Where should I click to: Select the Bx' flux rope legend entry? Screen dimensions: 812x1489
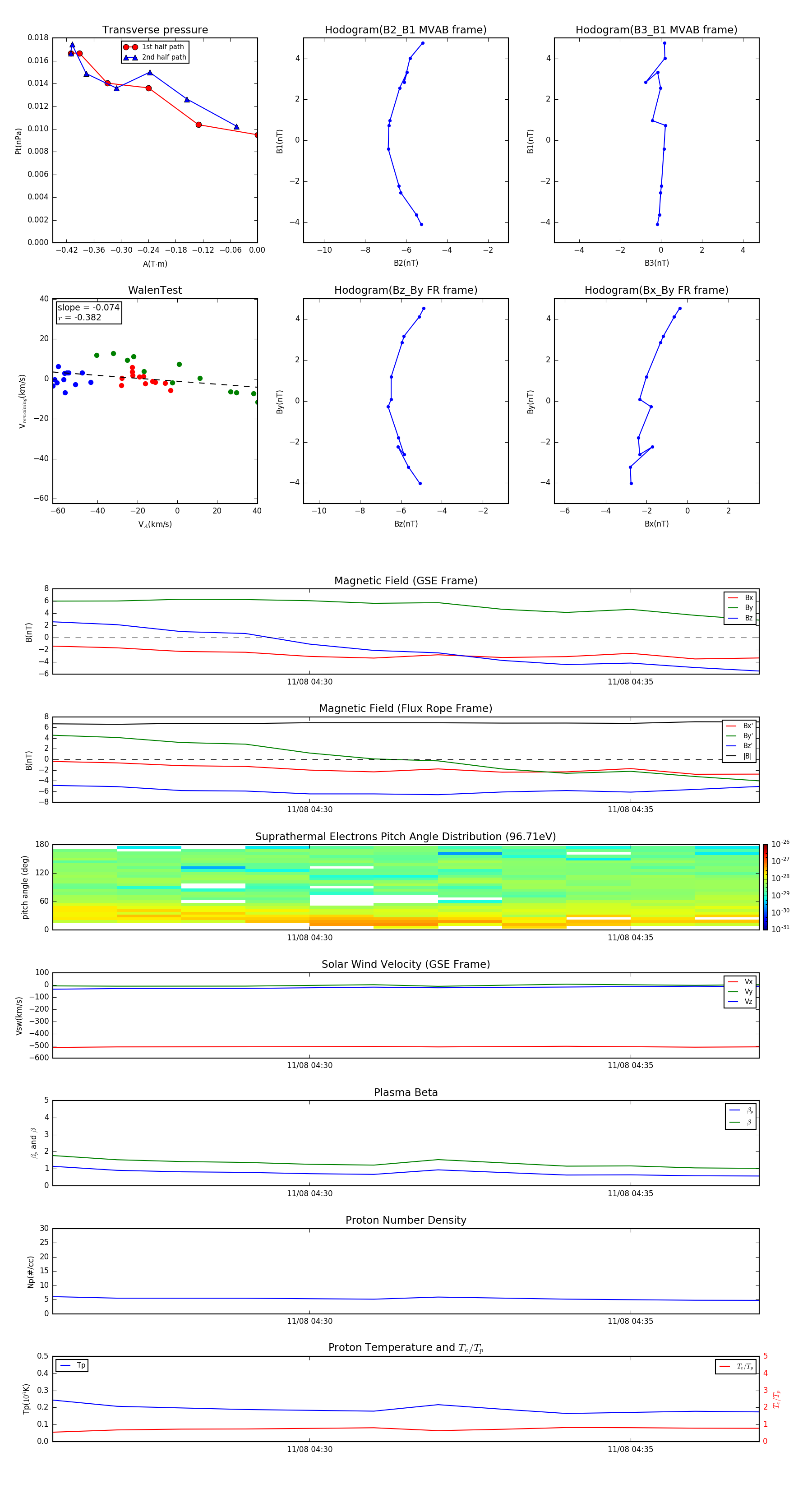coord(739,726)
